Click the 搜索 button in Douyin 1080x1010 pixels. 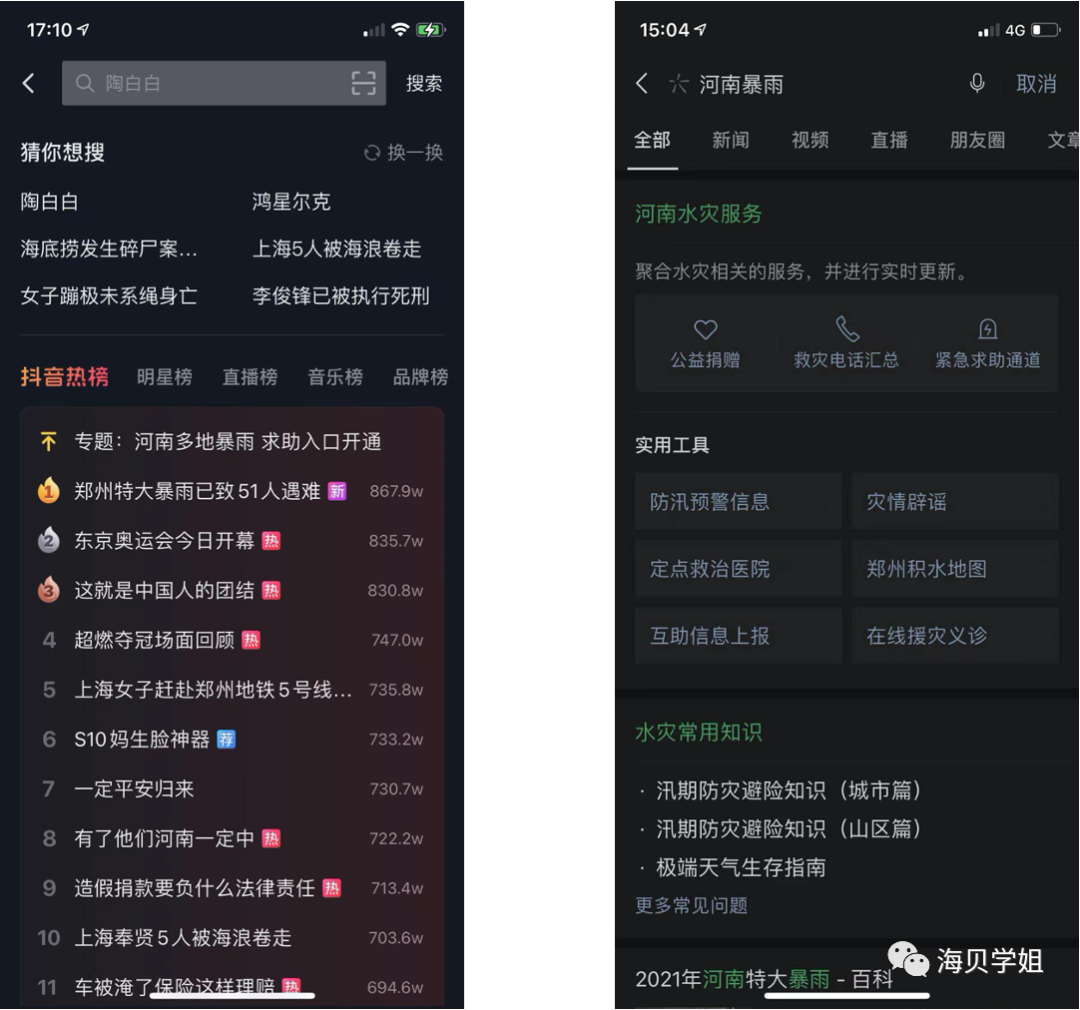424,83
